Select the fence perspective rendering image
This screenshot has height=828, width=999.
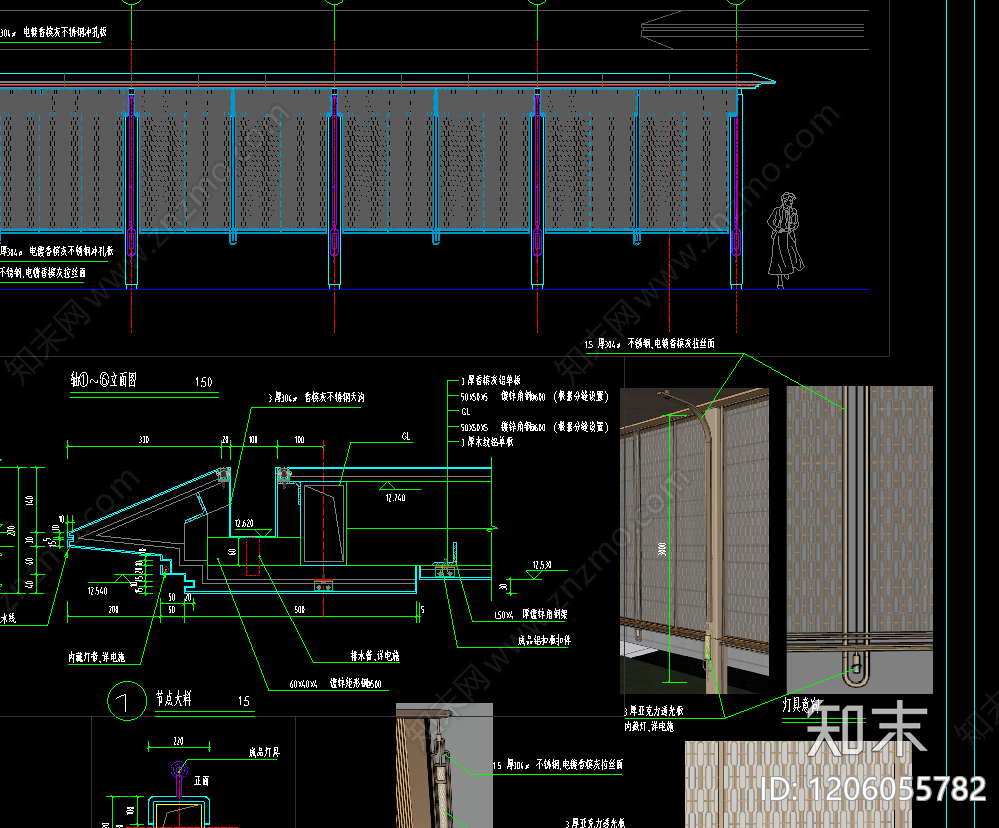(694, 541)
